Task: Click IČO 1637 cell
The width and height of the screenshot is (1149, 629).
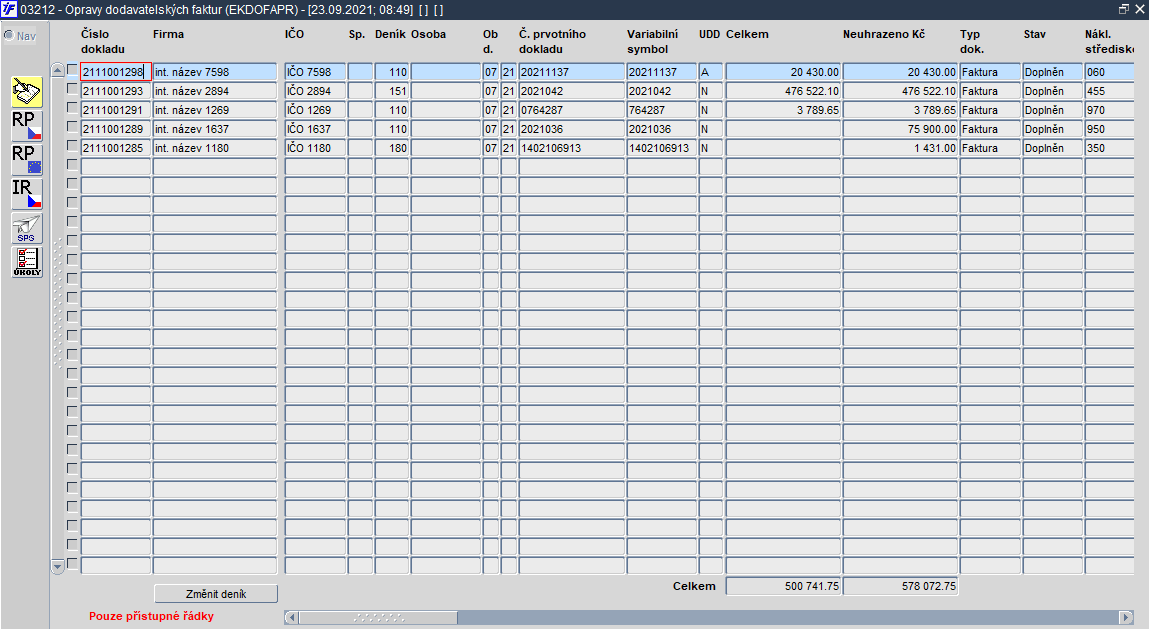Action: pos(315,129)
